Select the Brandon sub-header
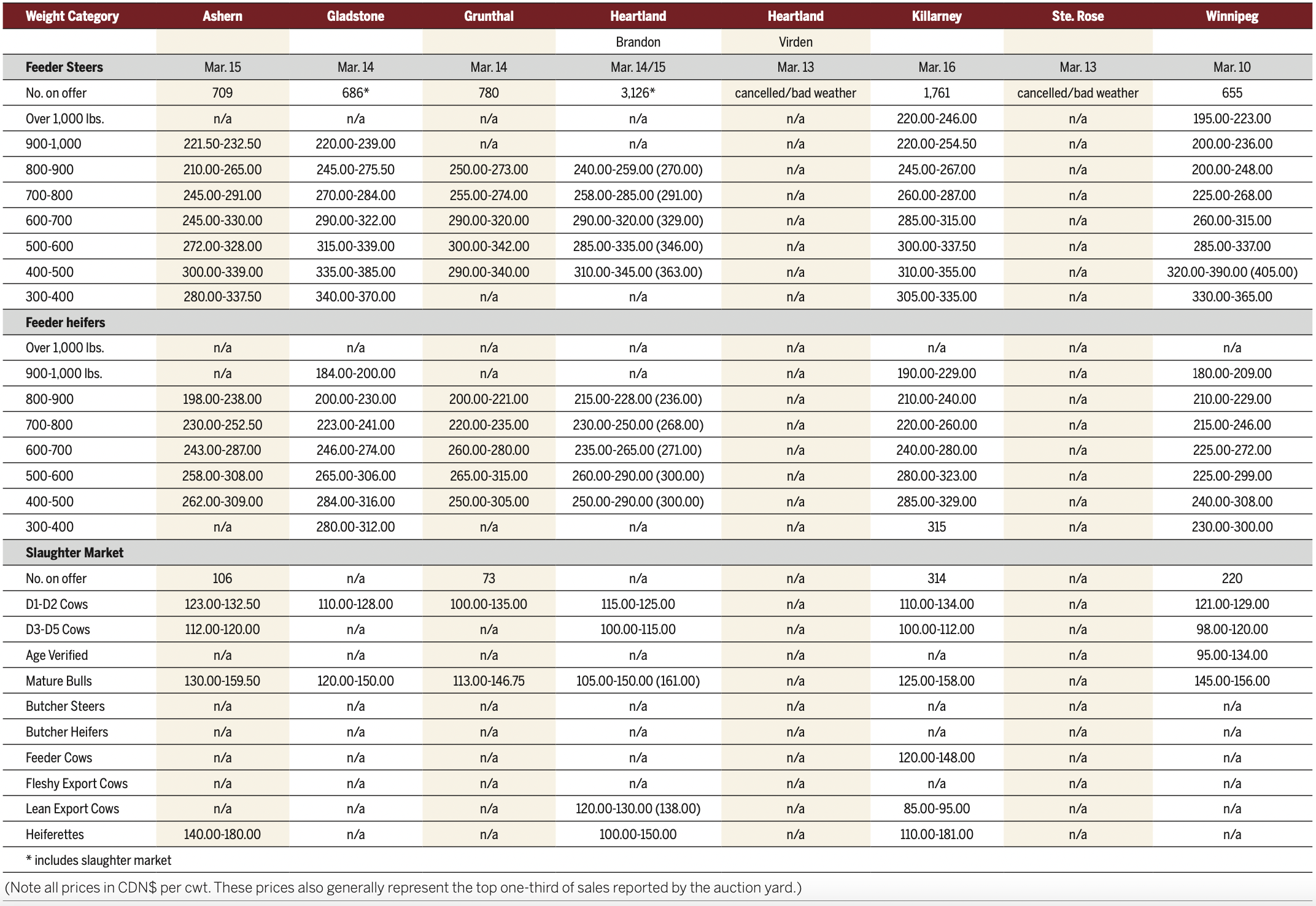Image resolution: width=1316 pixels, height=906 pixels. pyautogui.click(x=638, y=42)
